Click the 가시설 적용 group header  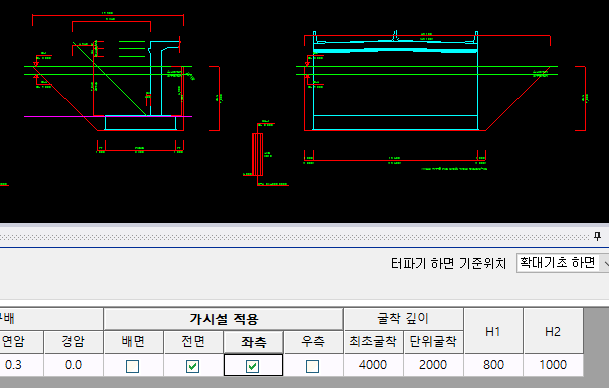(223, 319)
